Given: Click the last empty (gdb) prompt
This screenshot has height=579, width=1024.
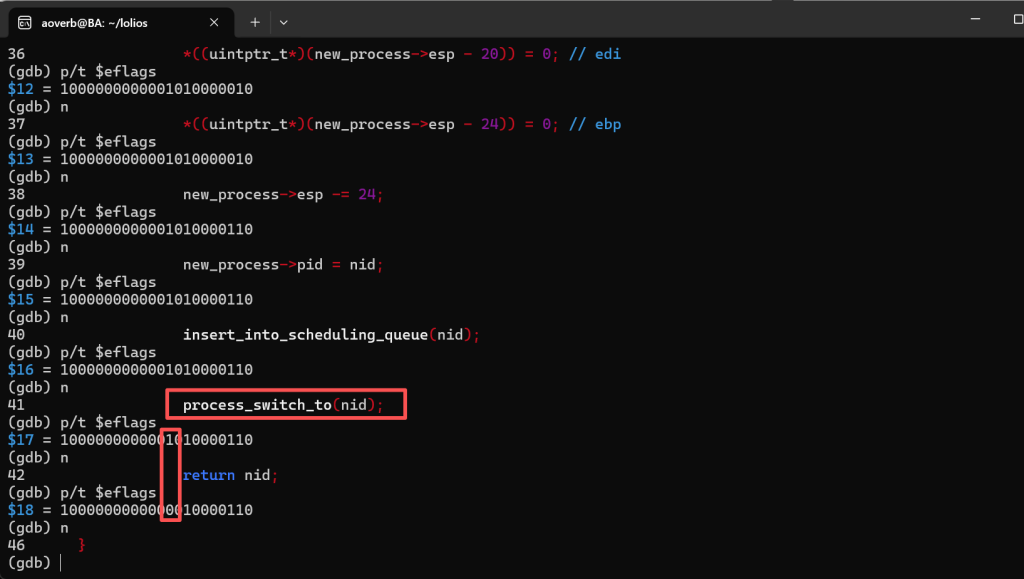Looking at the screenshot, I should (30, 563).
